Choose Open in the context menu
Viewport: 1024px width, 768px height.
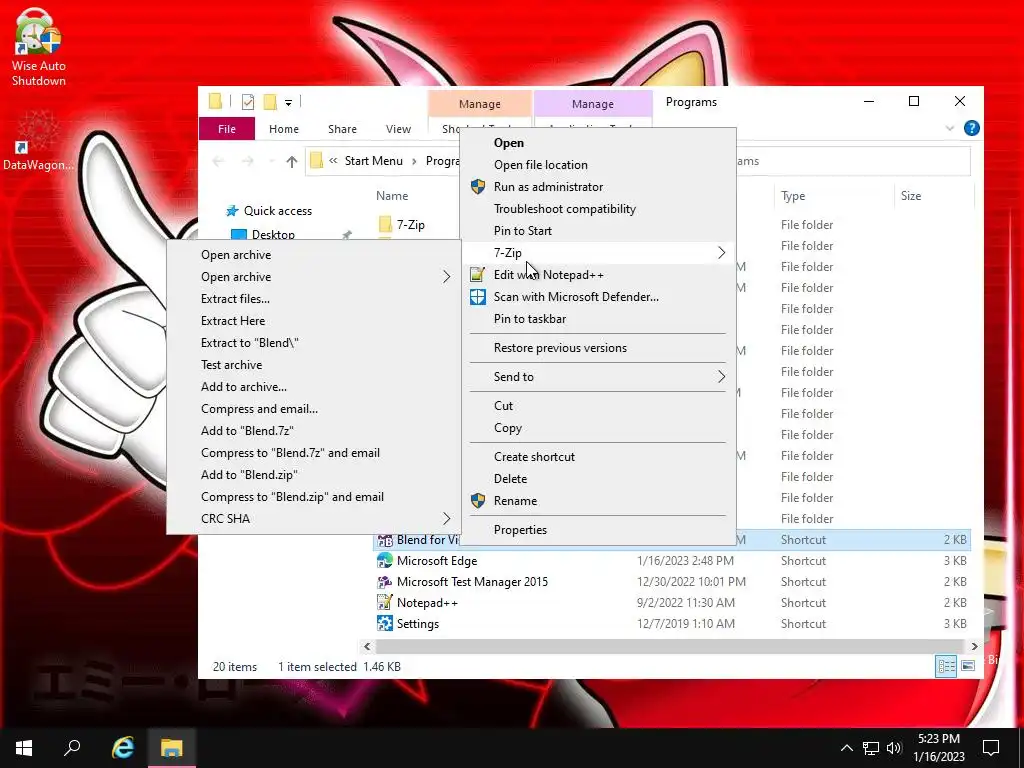click(599, 143)
